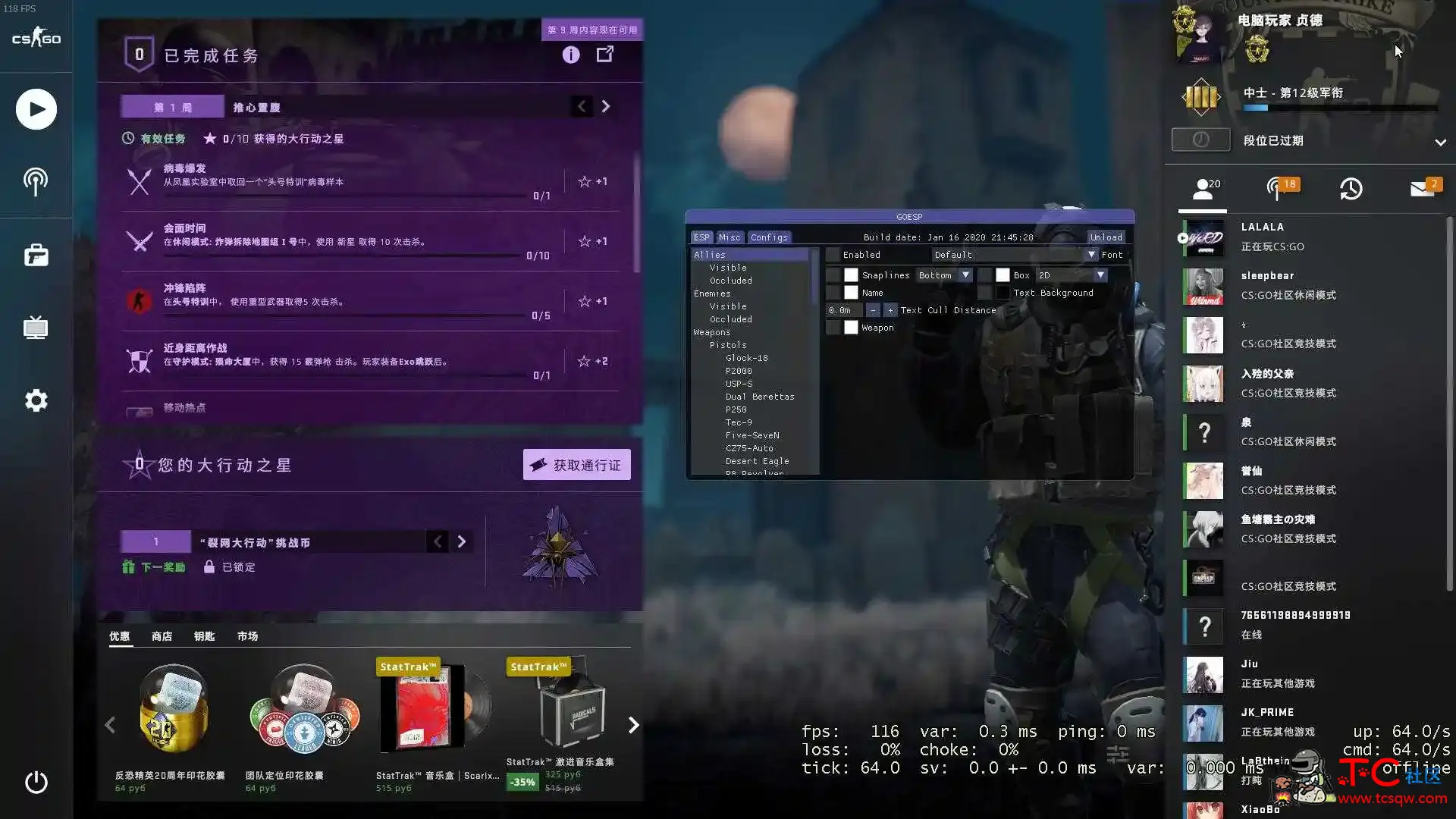Click the sergeant rank chevron emblem
The height and width of the screenshot is (819, 1456).
[x=1201, y=97]
